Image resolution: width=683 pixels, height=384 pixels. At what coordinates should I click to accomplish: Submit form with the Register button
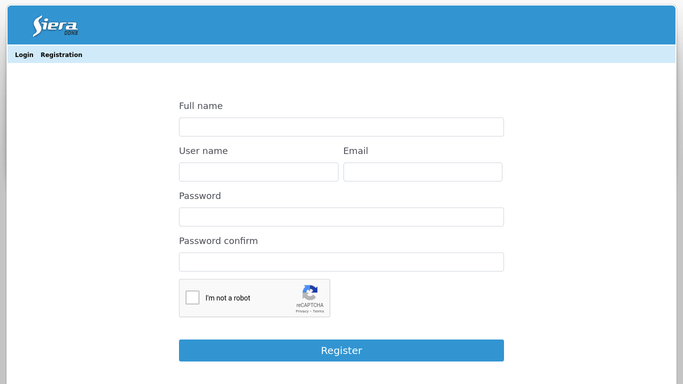tap(342, 350)
